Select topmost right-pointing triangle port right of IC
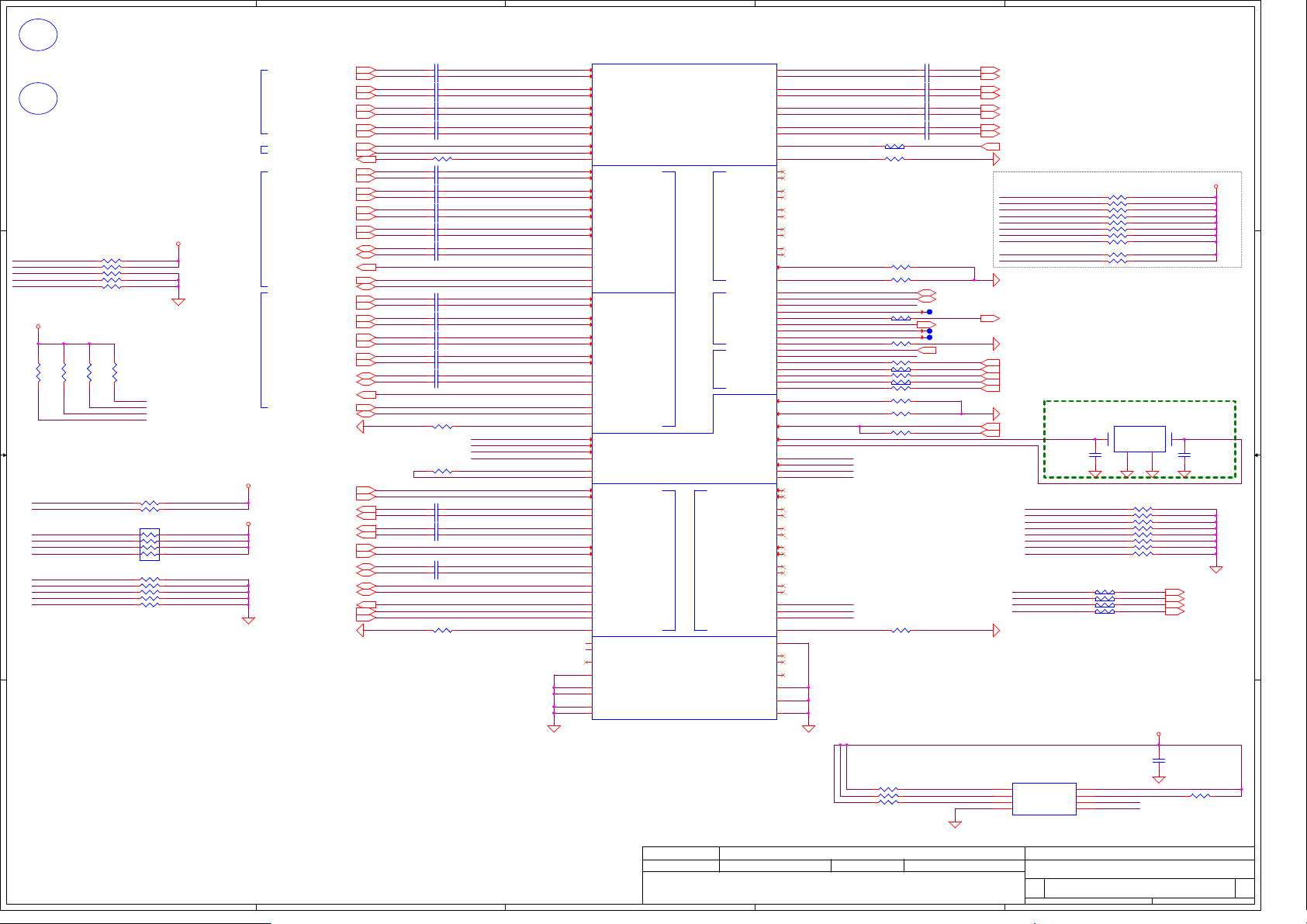This screenshot has height=924, width=1307. 997,159
